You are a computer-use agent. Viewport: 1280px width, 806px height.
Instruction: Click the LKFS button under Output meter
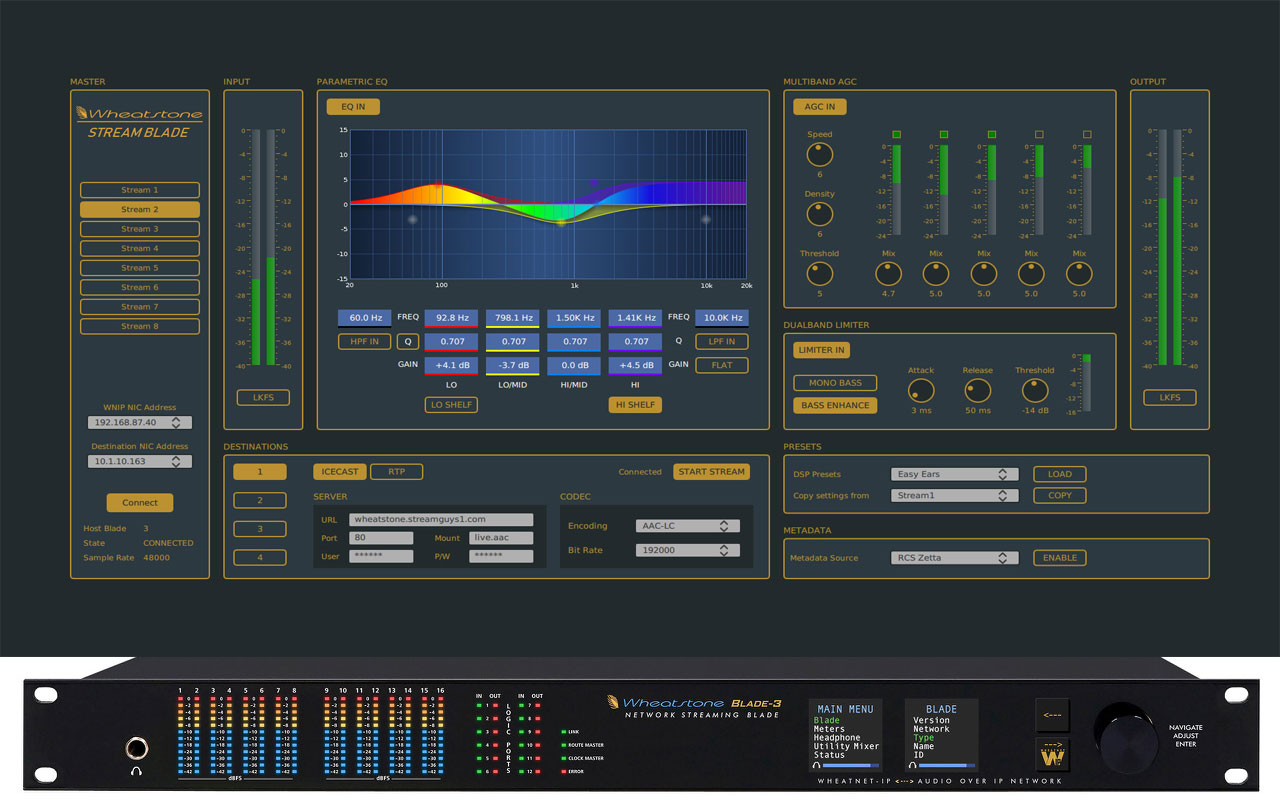pyautogui.click(x=1170, y=397)
